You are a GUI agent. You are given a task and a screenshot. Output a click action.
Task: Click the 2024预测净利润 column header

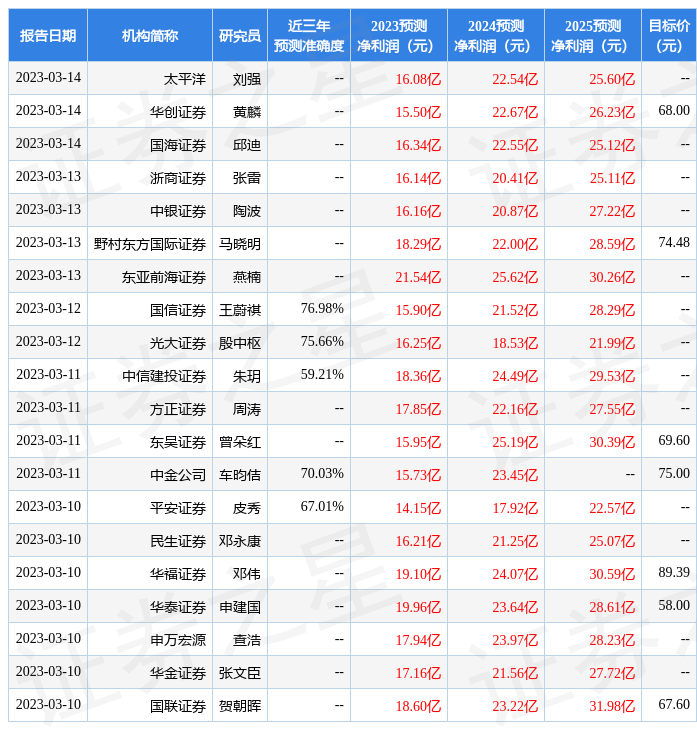click(x=496, y=35)
